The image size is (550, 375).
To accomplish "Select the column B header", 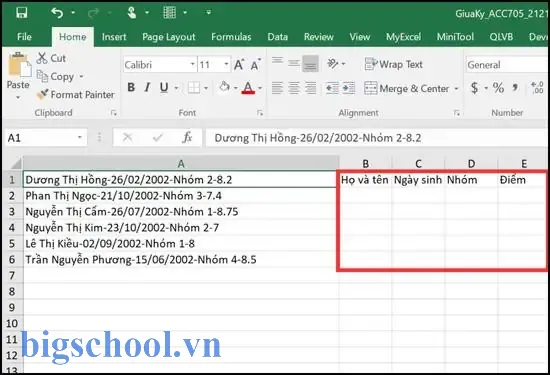I will pos(365,163).
